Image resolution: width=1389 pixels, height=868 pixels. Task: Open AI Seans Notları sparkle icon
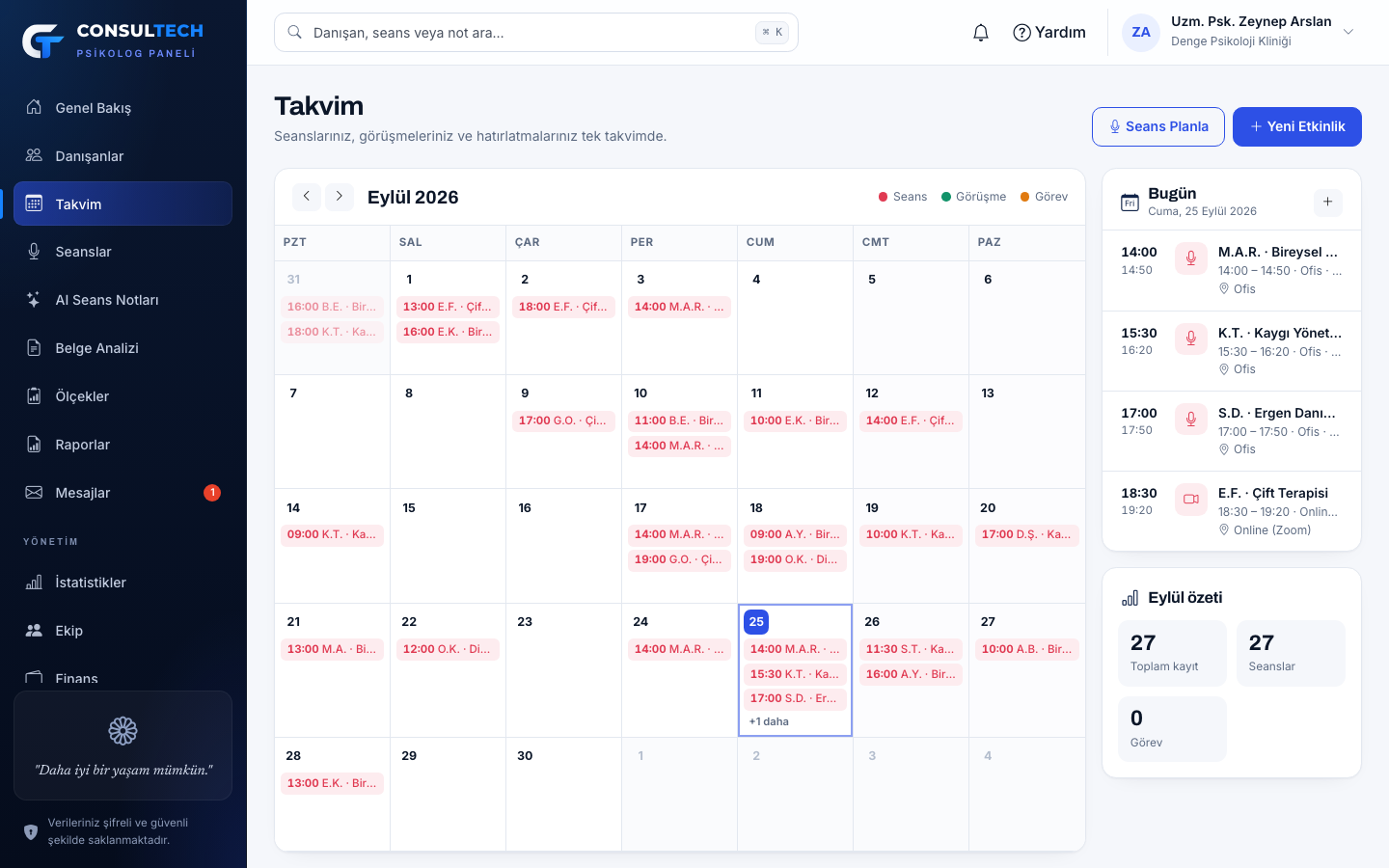coord(34,300)
